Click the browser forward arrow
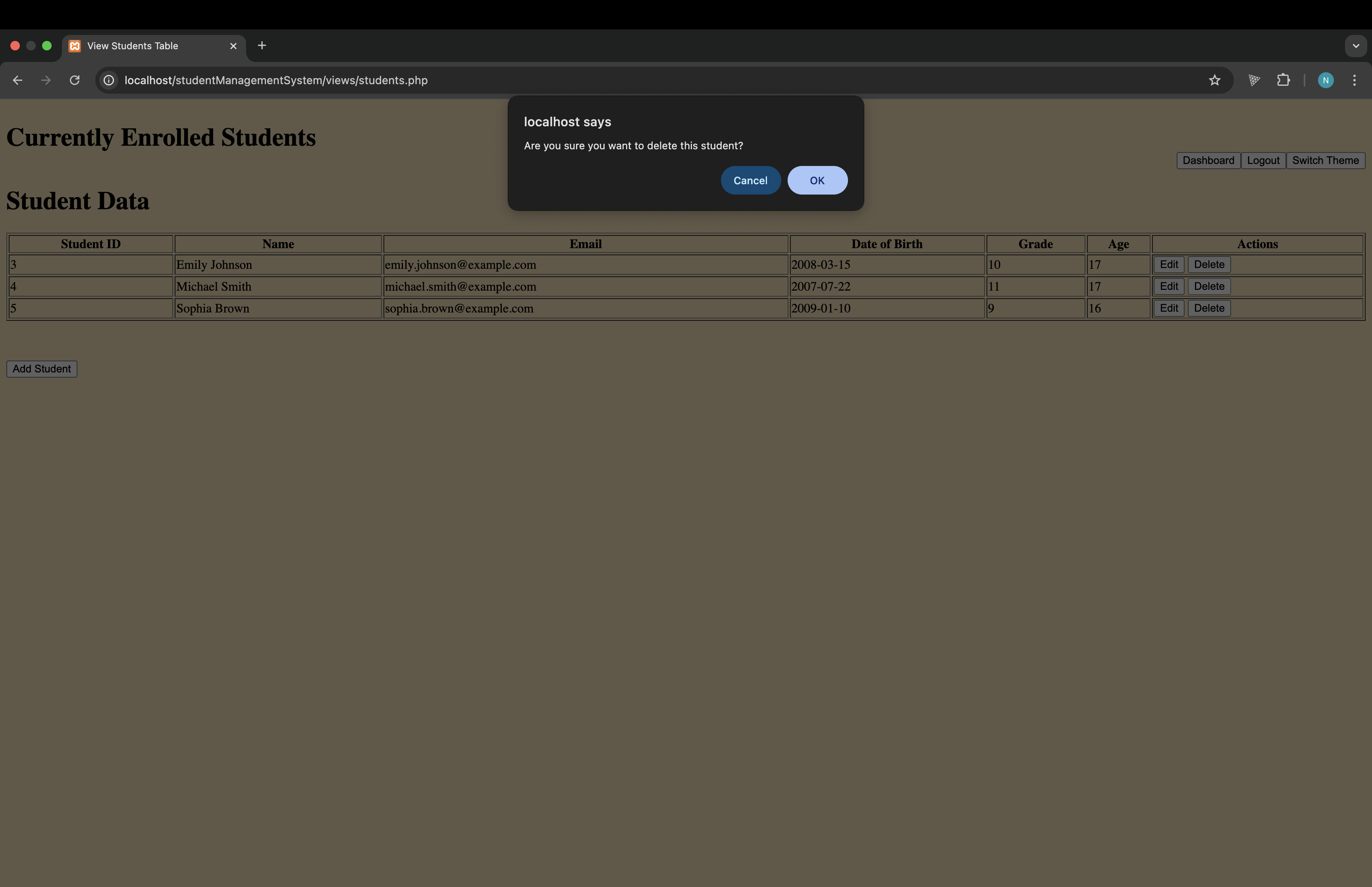Image resolution: width=1372 pixels, height=887 pixels. pyautogui.click(x=46, y=80)
